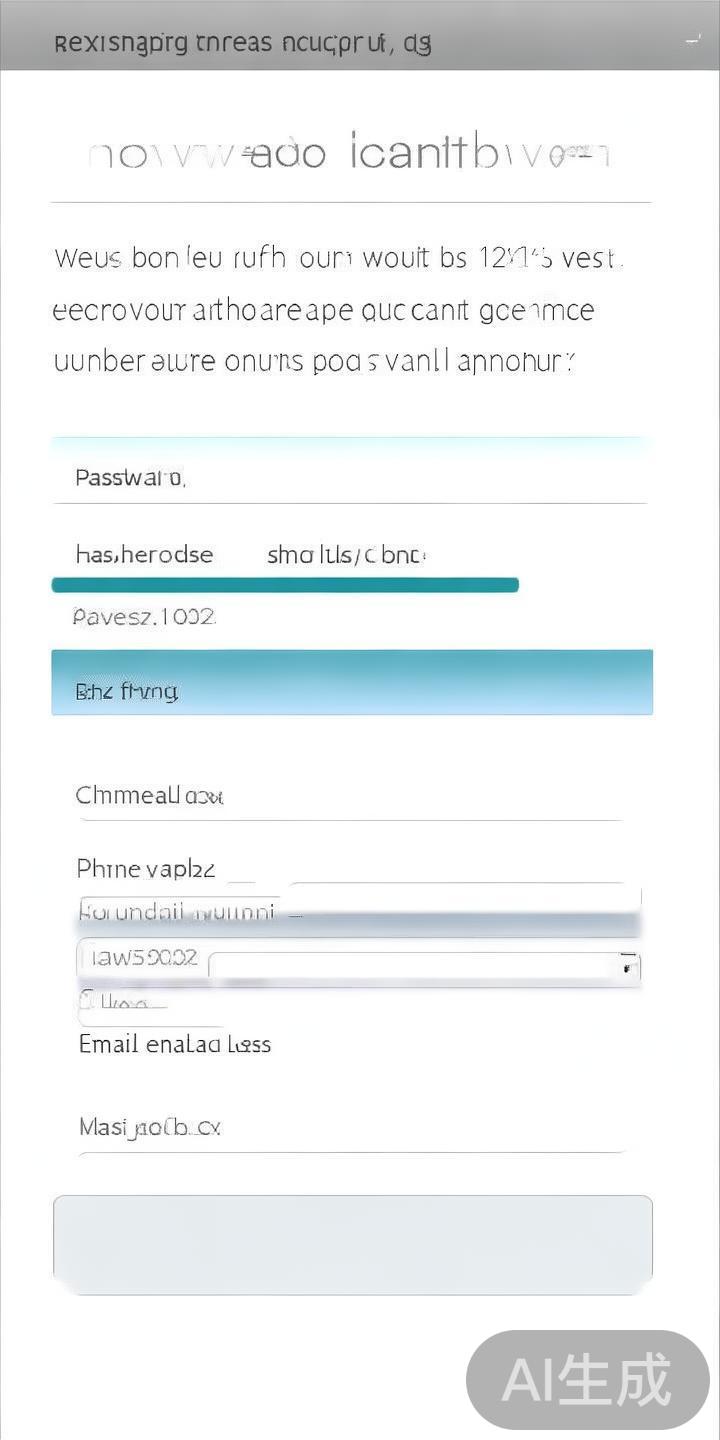Click the large page heading text
The height and width of the screenshot is (1440, 720).
350,155
